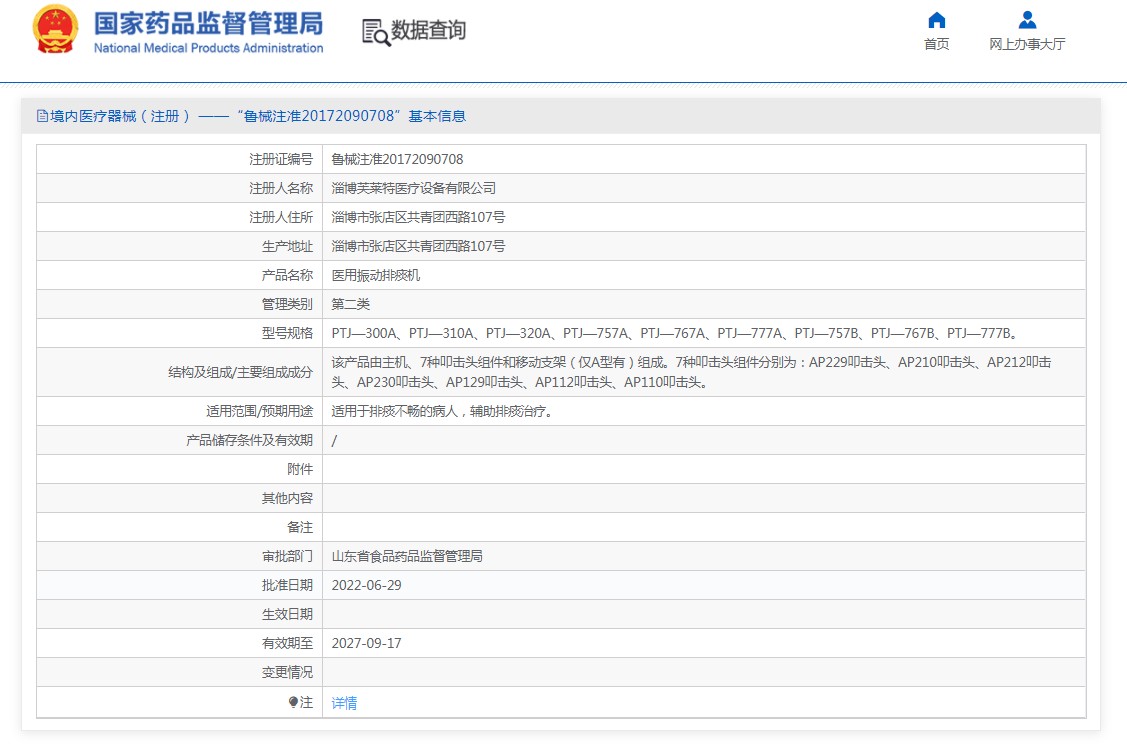Click the approval date 2022-06-29

pos(366,585)
